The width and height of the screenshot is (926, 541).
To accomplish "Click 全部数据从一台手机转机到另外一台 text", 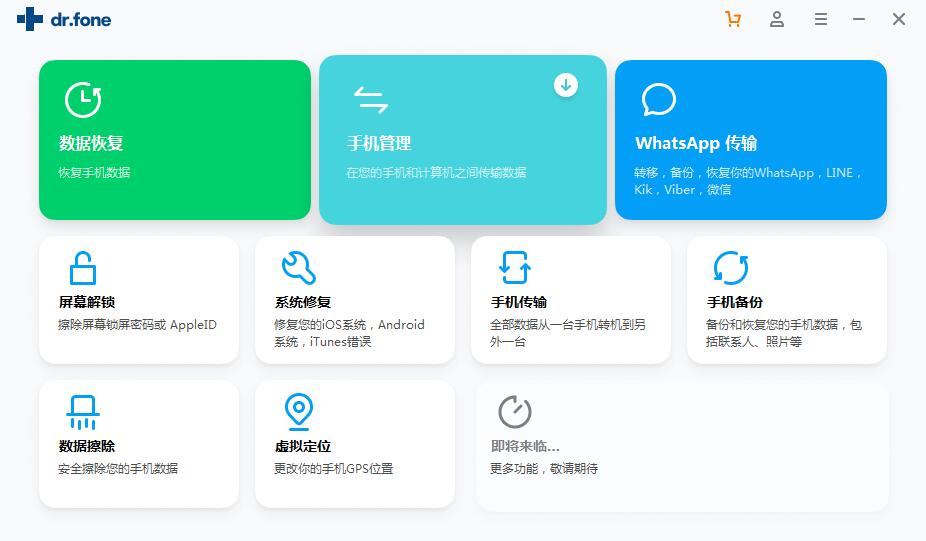I will click(568, 333).
